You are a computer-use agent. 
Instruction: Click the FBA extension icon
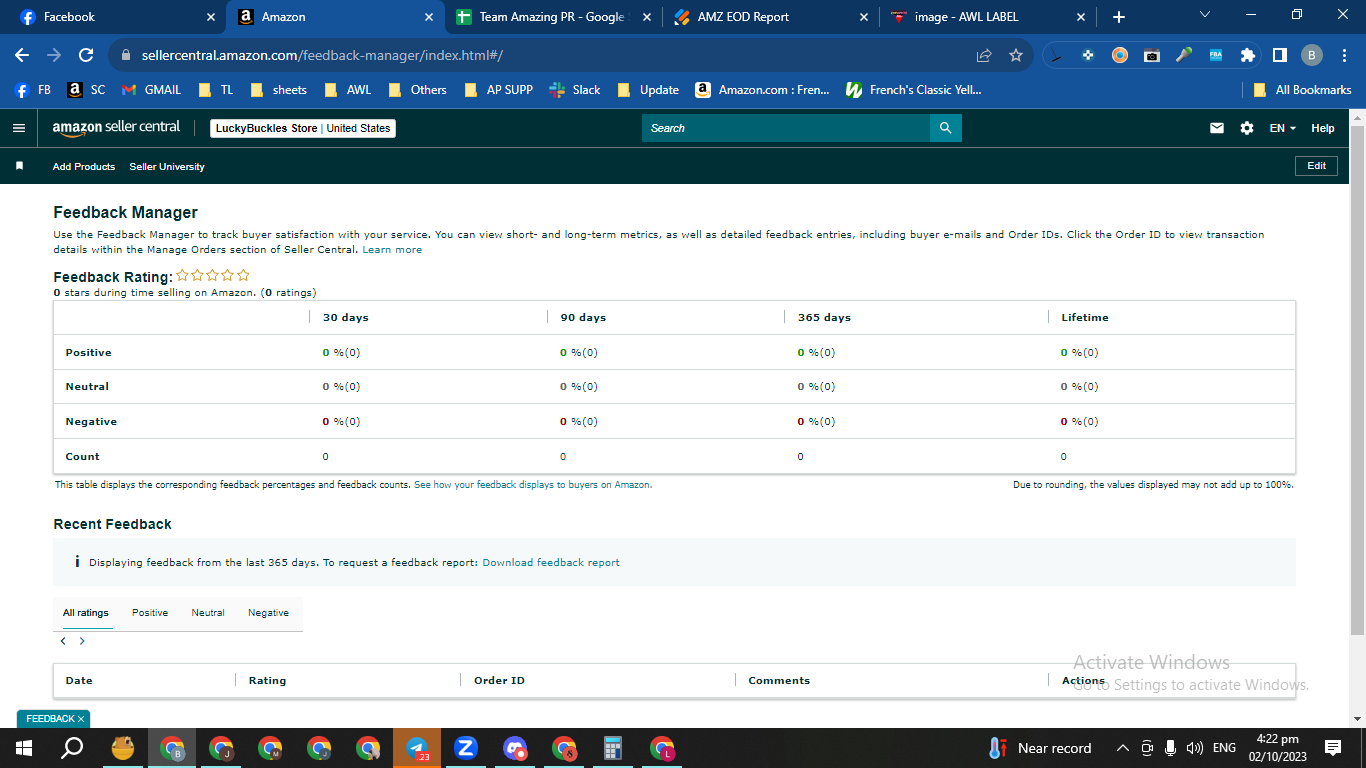tap(1216, 55)
